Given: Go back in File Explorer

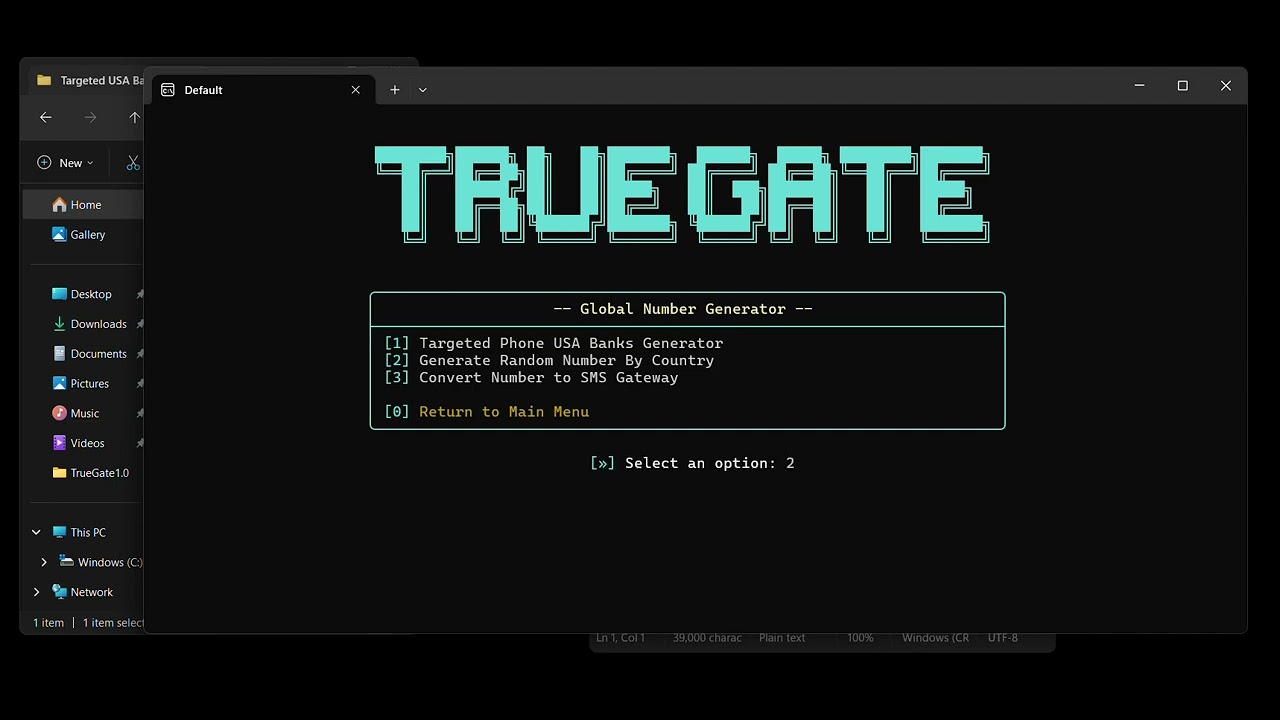Looking at the screenshot, I should point(46,118).
